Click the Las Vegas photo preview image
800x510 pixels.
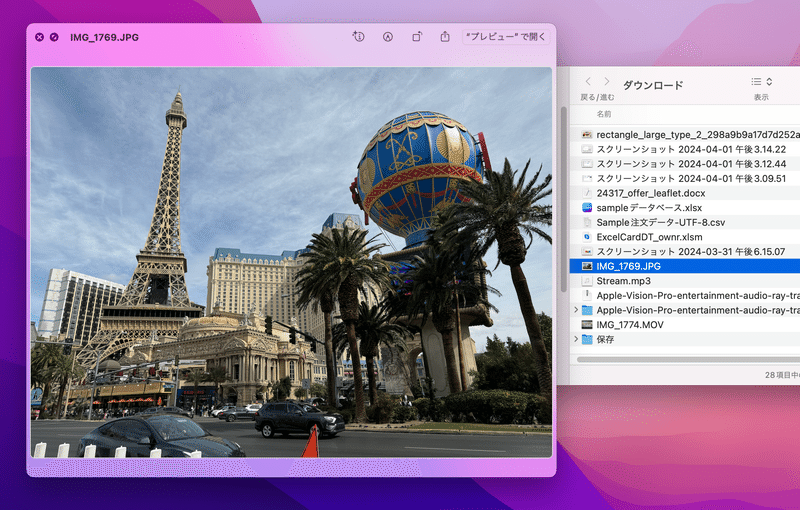tap(291, 262)
